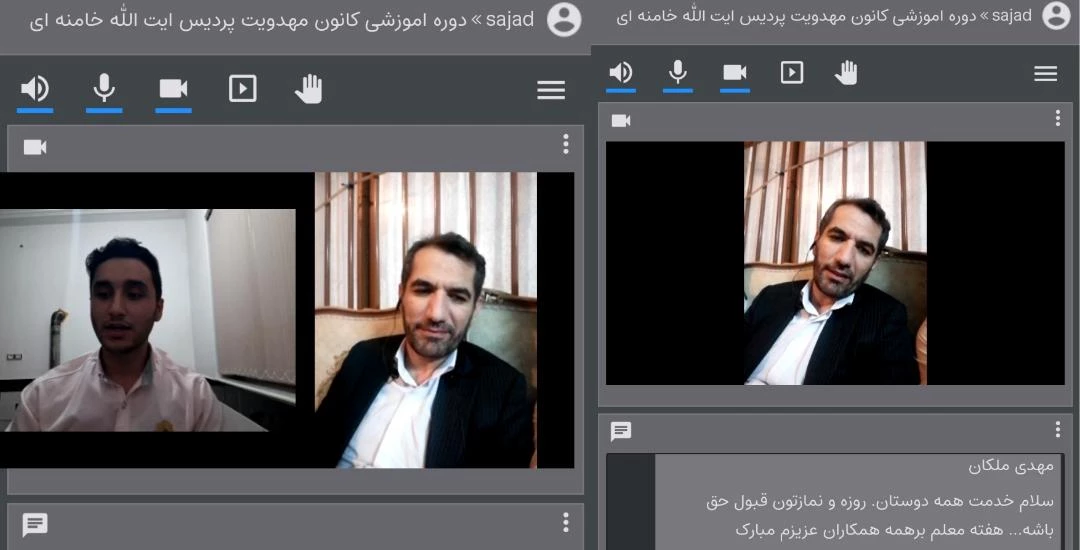Click the profile avatar icon in the right header

click(1055, 15)
